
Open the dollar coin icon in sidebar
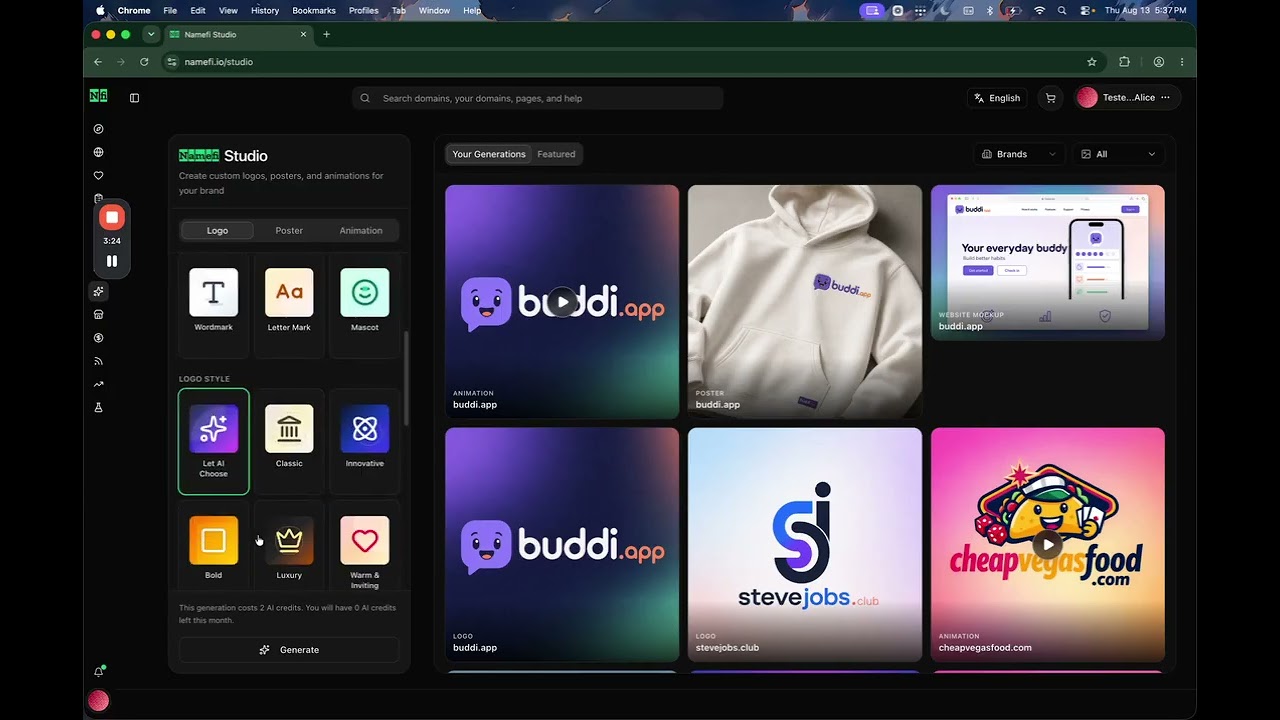(98, 338)
